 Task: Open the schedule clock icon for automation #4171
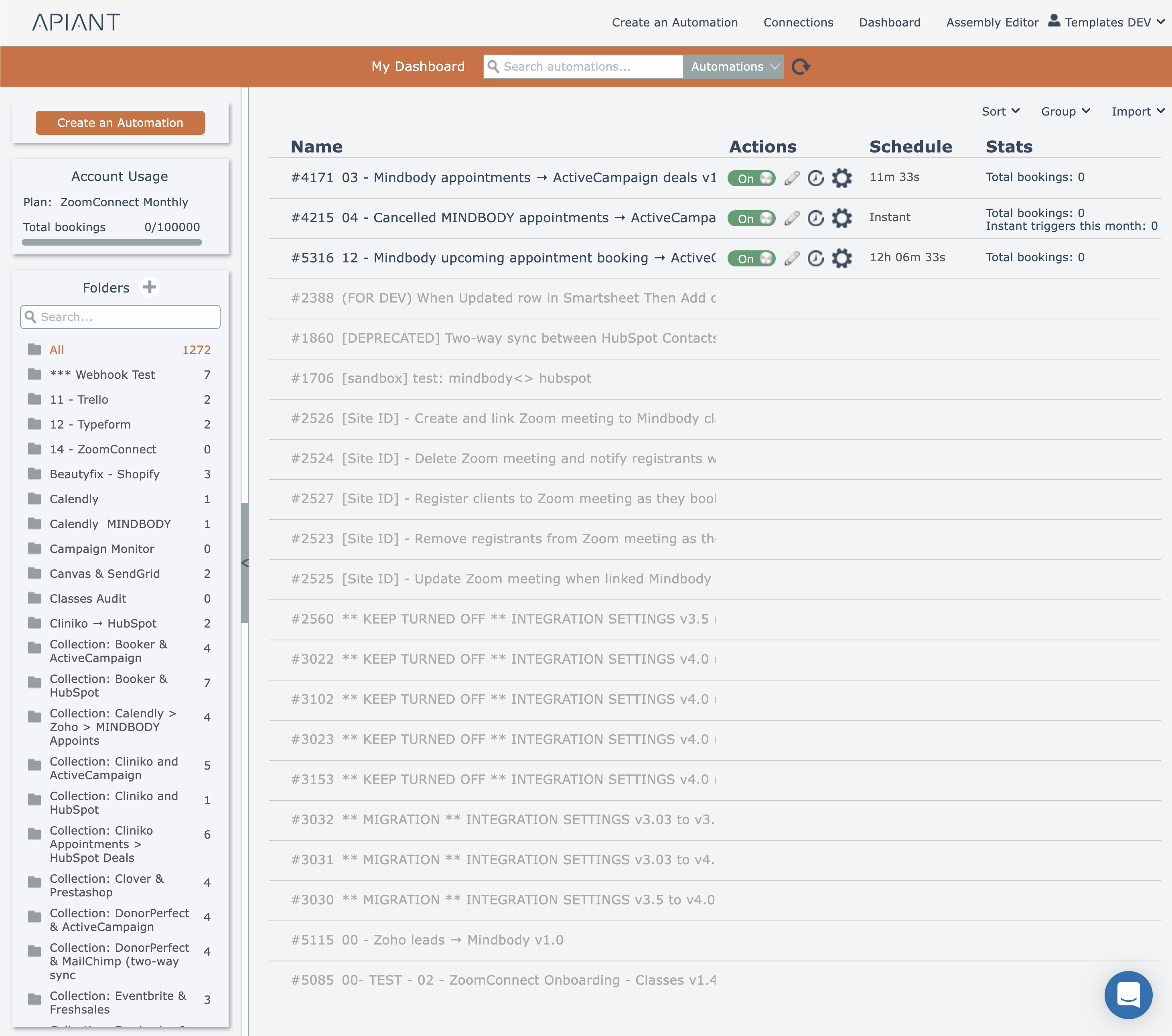point(815,178)
